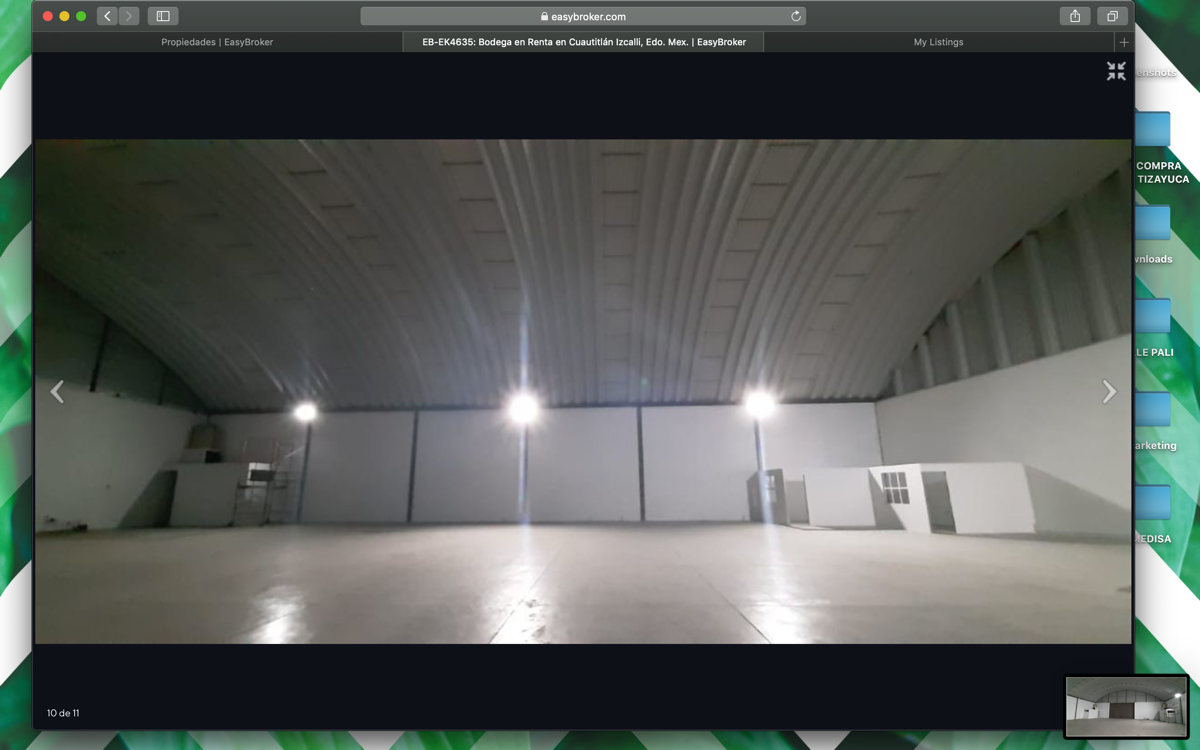Image resolution: width=1200 pixels, height=750 pixels.
Task: Open a new tab with the plus button
Action: (1124, 42)
